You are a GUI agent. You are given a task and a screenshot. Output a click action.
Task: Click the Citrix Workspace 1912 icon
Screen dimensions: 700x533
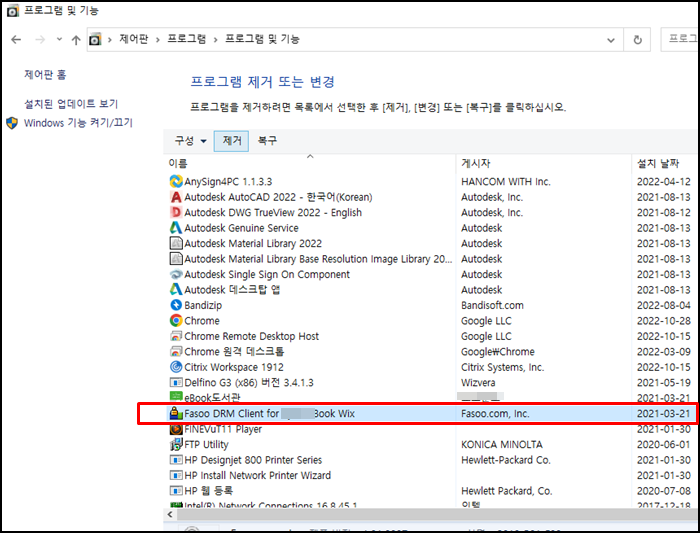[x=176, y=367]
